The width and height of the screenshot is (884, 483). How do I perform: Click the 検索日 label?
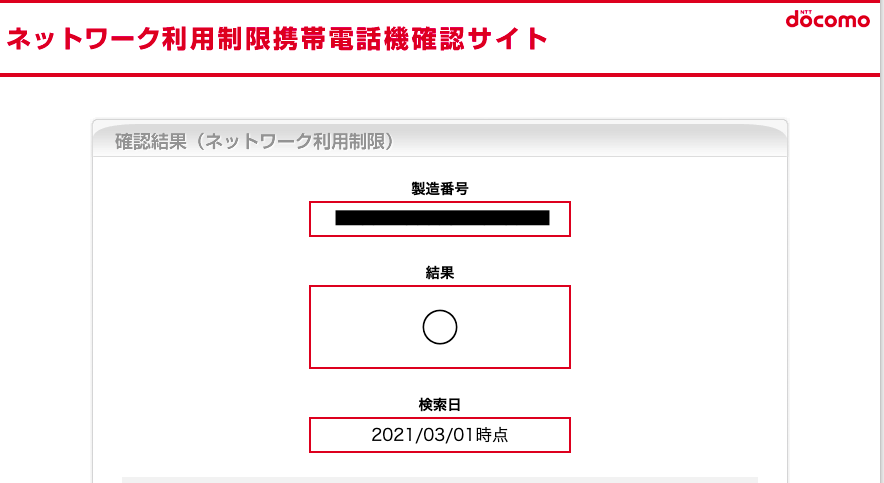point(440,405)
